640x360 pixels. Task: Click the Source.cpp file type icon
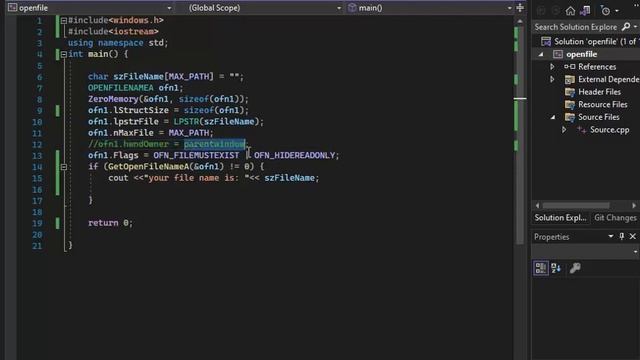[x=582, y=130]
